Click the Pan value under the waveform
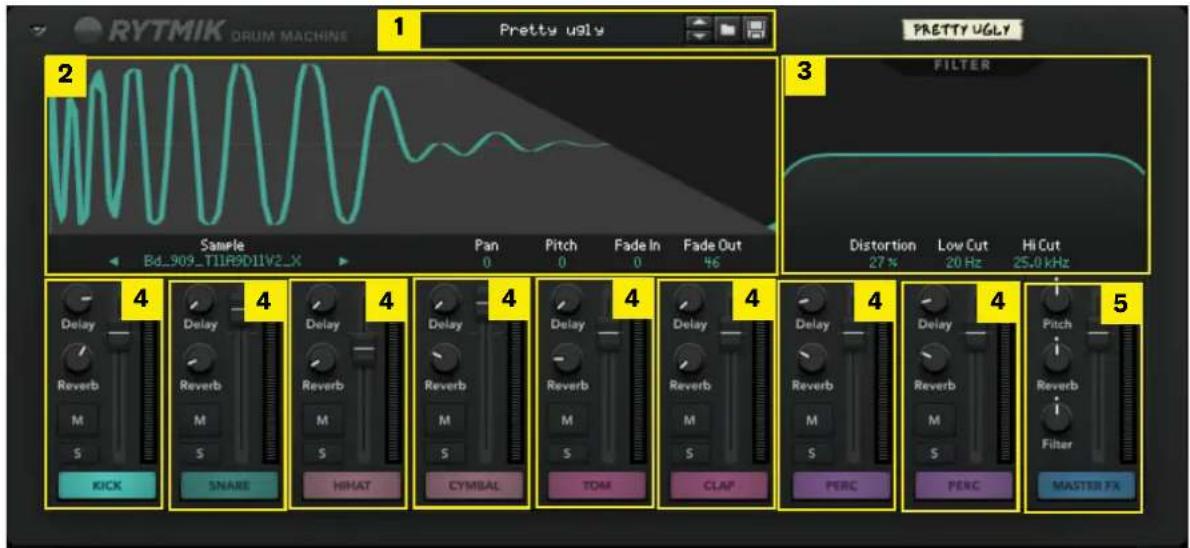Image resolution: width=1190 pixels, height=548 pixels. click(x=489, y=263)
